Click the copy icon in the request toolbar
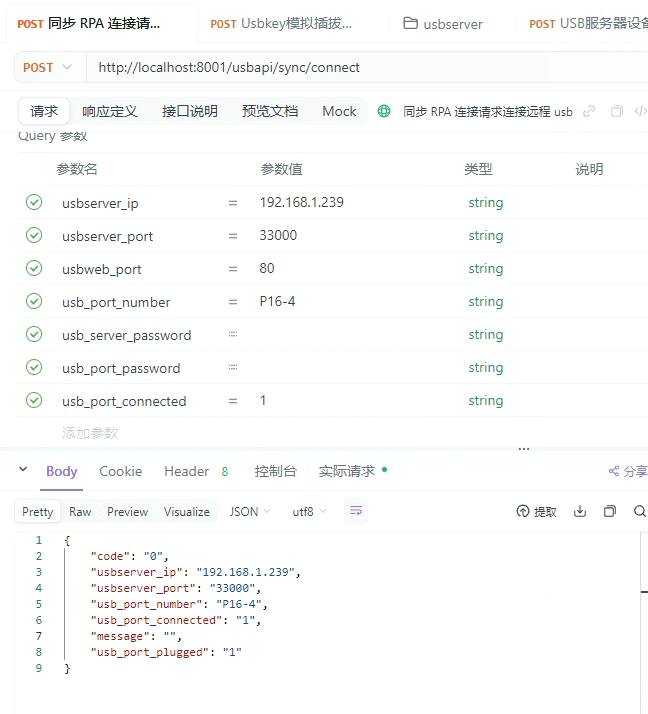Screen dimensions: 648x714 616,111
